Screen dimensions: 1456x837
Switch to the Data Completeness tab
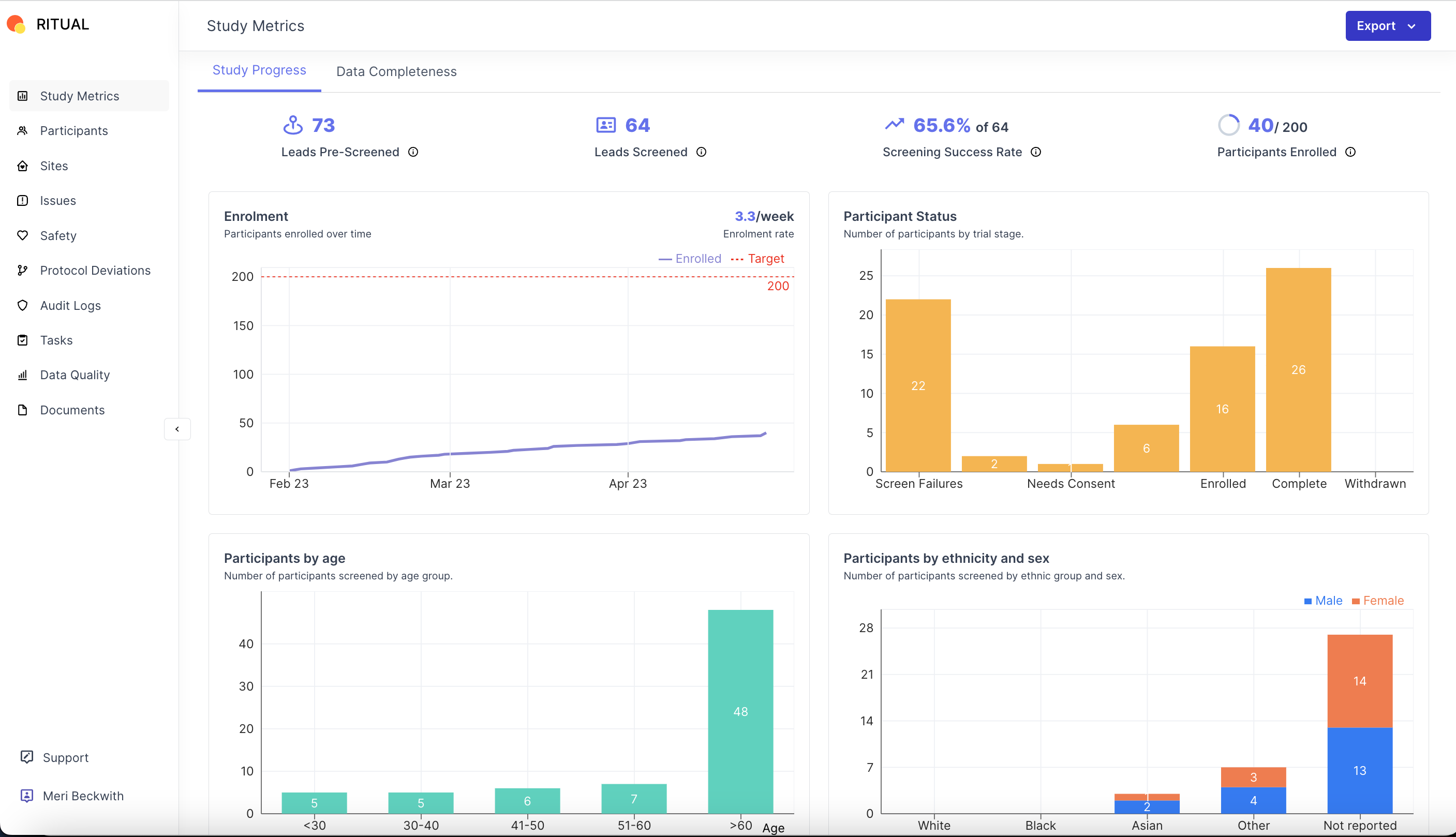tap(396, 71)
